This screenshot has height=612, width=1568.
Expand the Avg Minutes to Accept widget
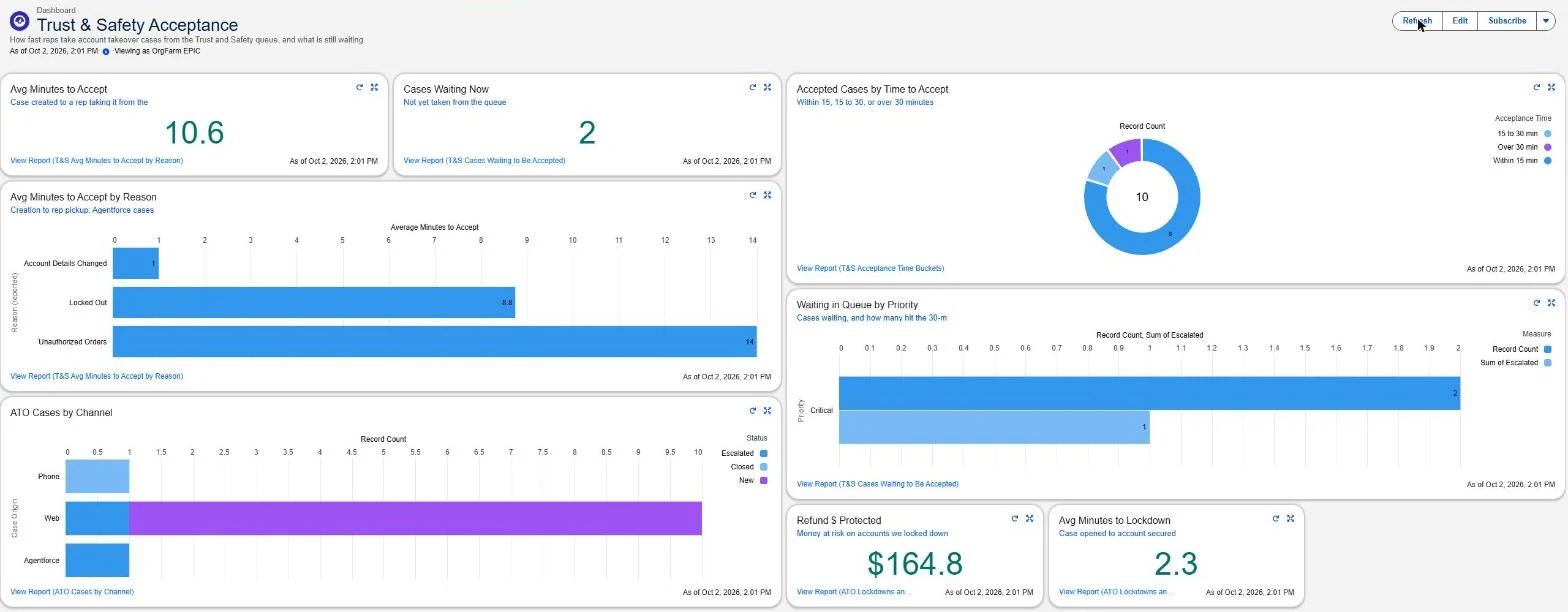[x=374, y=87]
